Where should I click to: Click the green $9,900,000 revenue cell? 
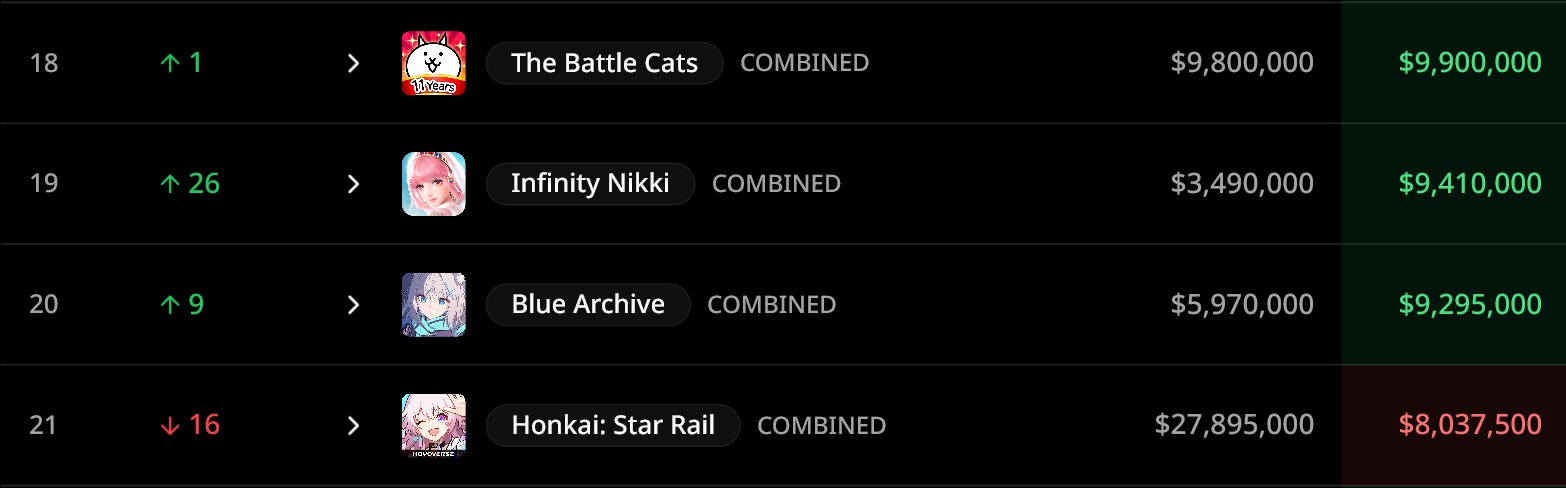1470,63
